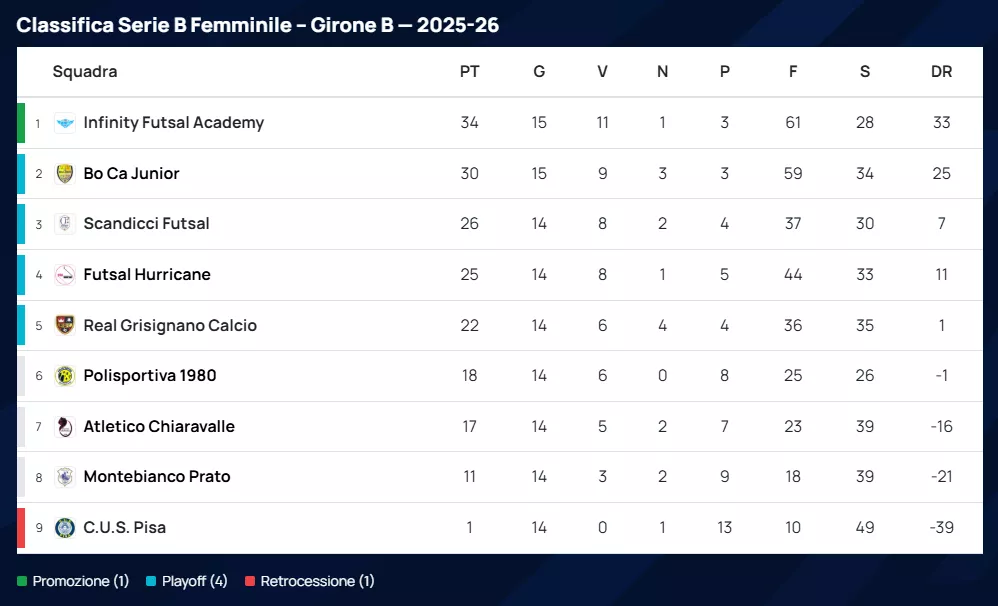Click the C.U.S. Pisa team crest

tap(65, 528)
